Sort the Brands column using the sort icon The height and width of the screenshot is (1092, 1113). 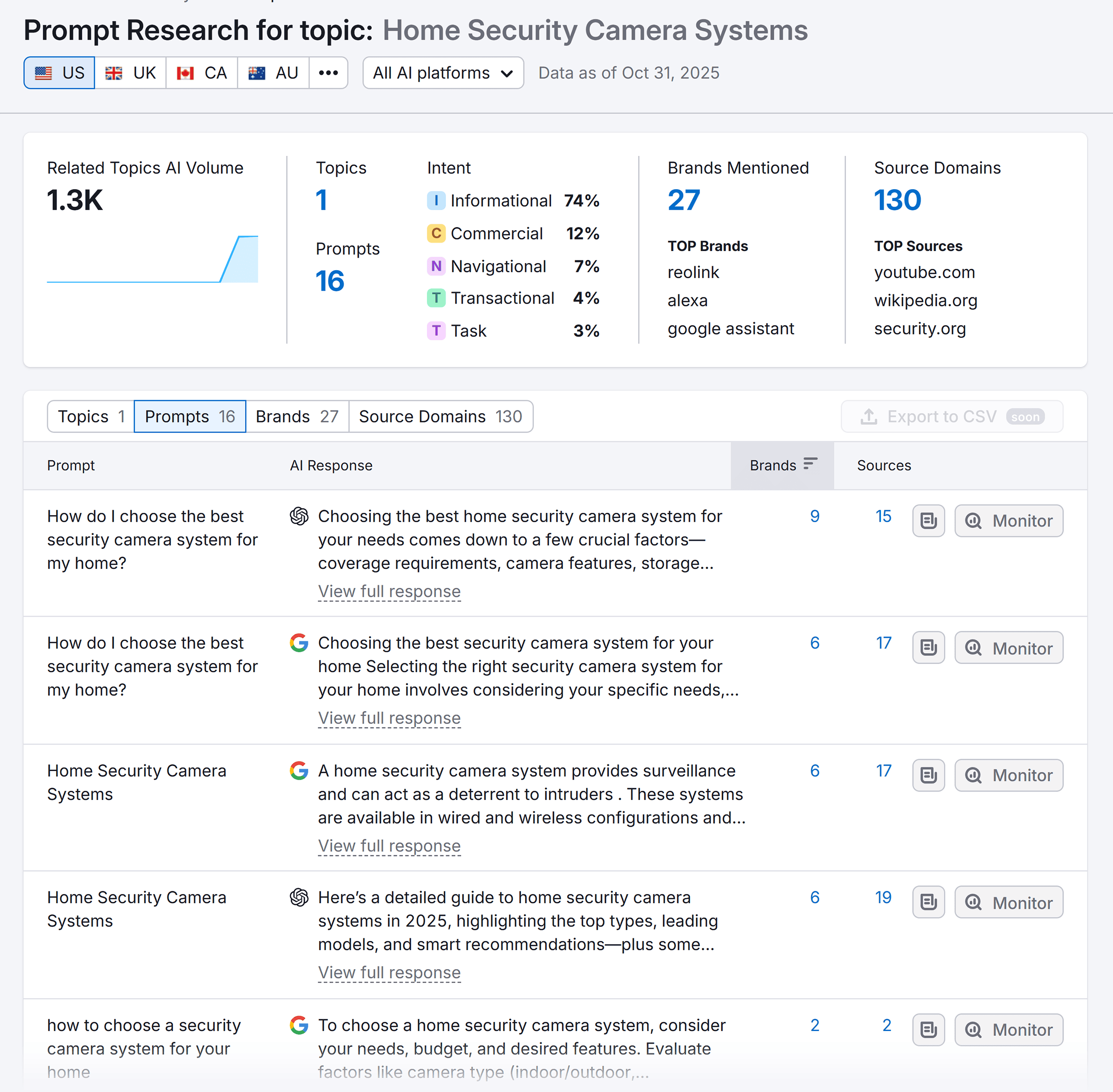(x=810, y=463)
